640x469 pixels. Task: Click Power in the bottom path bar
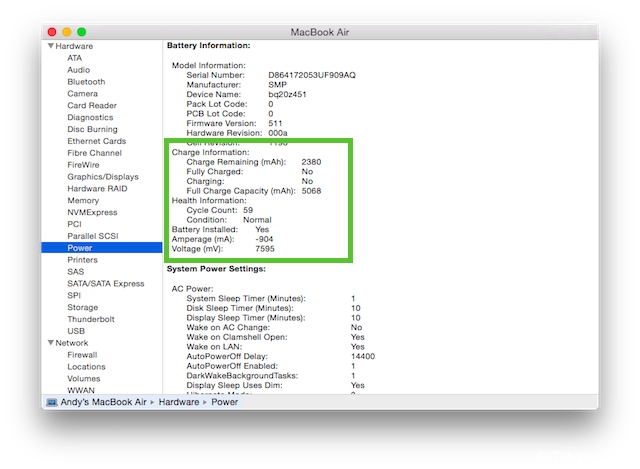224,402
